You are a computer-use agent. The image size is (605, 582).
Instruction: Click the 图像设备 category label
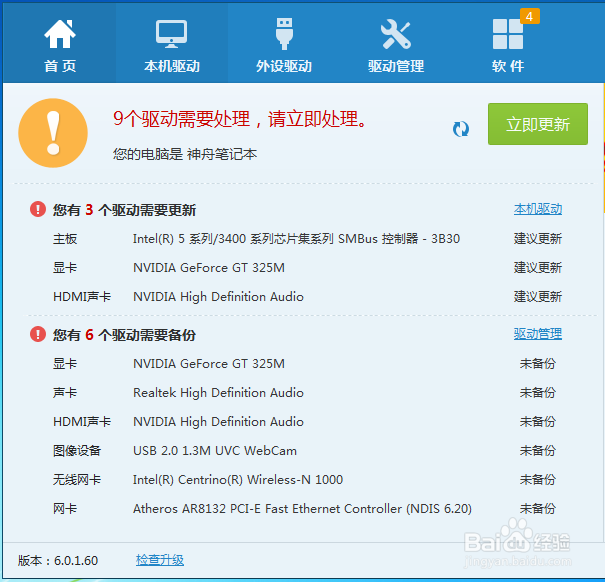point(77,450)
